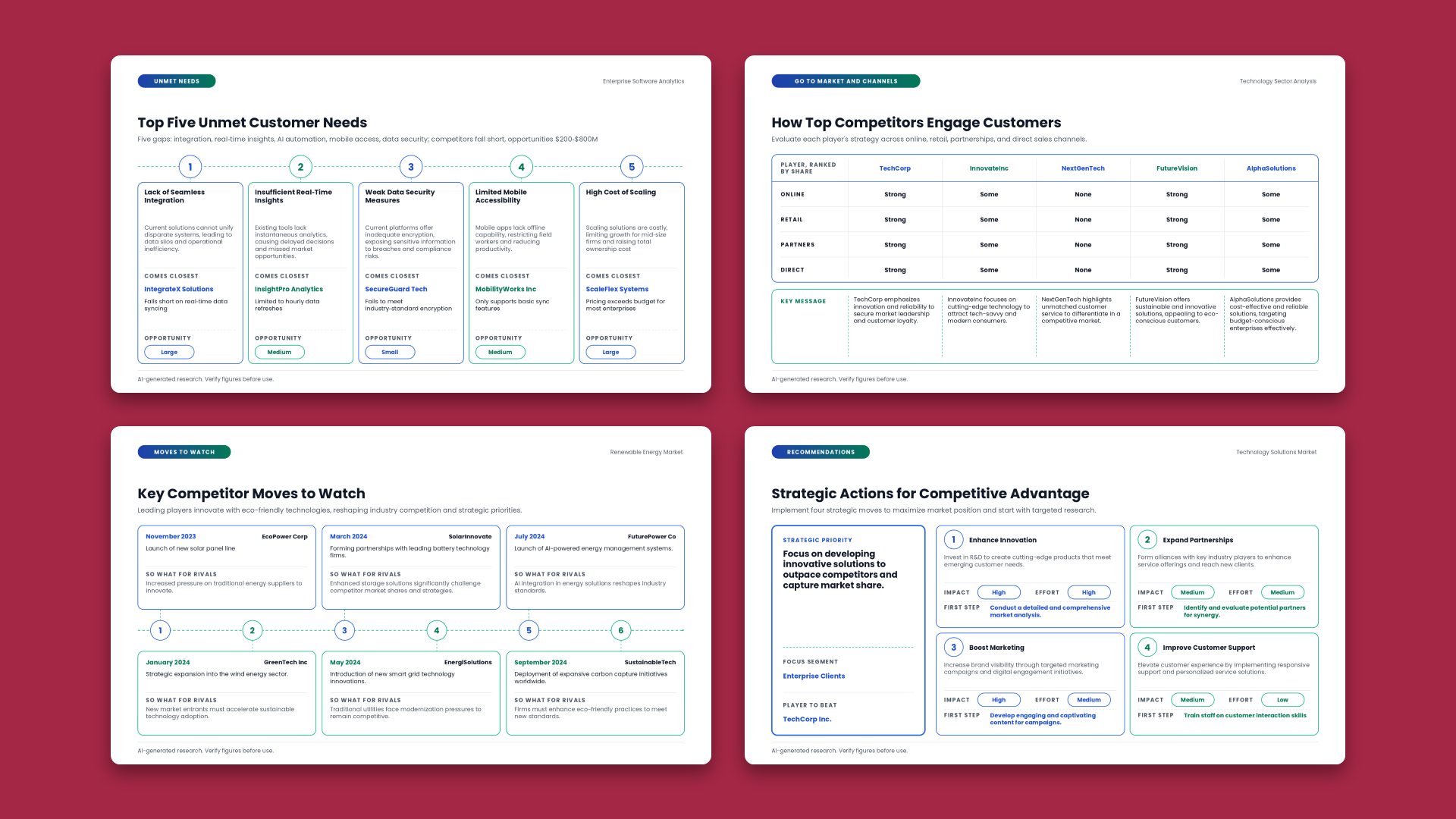Click number 1 circle beside Enhance Innovation
The height and width of the screenshot is (819, 1456).
coord(954,540)
